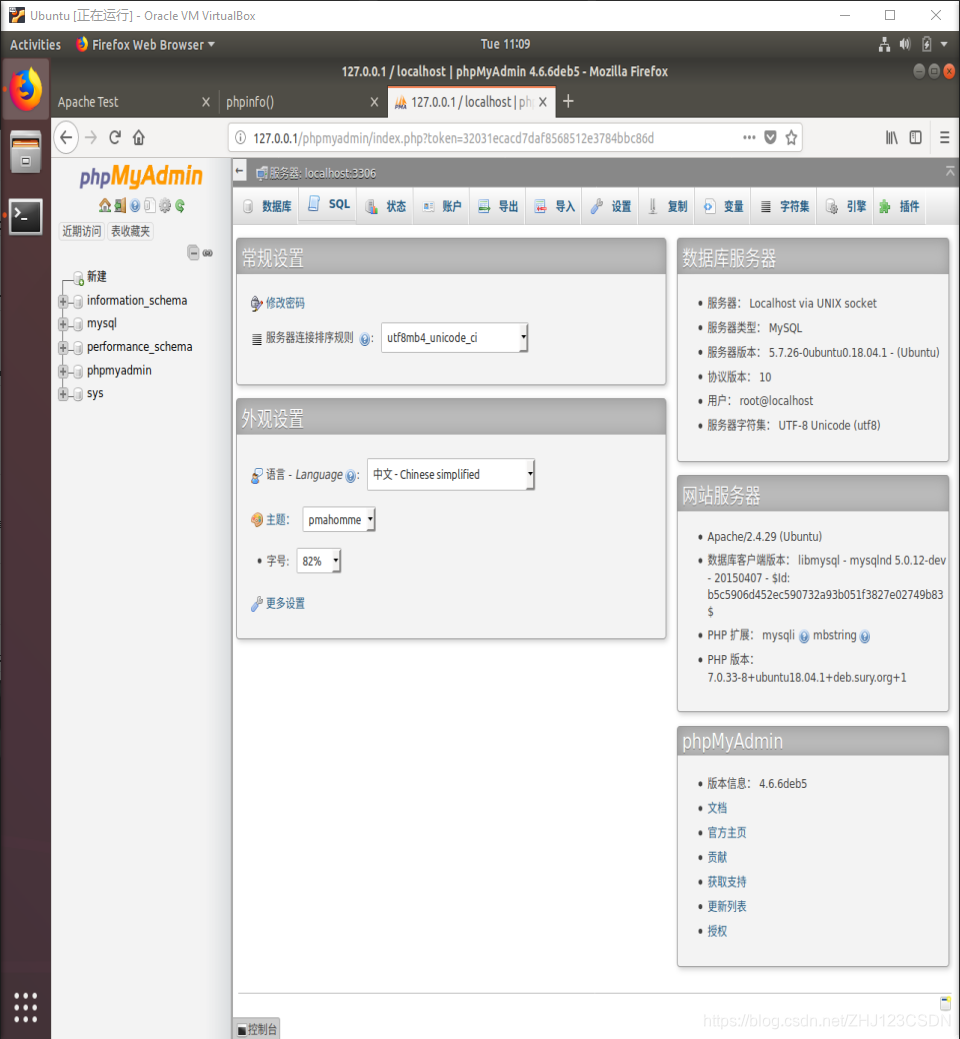Screen dimensions: 960x1039
Task: Click 获取支持 get support link
Action: click(x=726, y=882)
